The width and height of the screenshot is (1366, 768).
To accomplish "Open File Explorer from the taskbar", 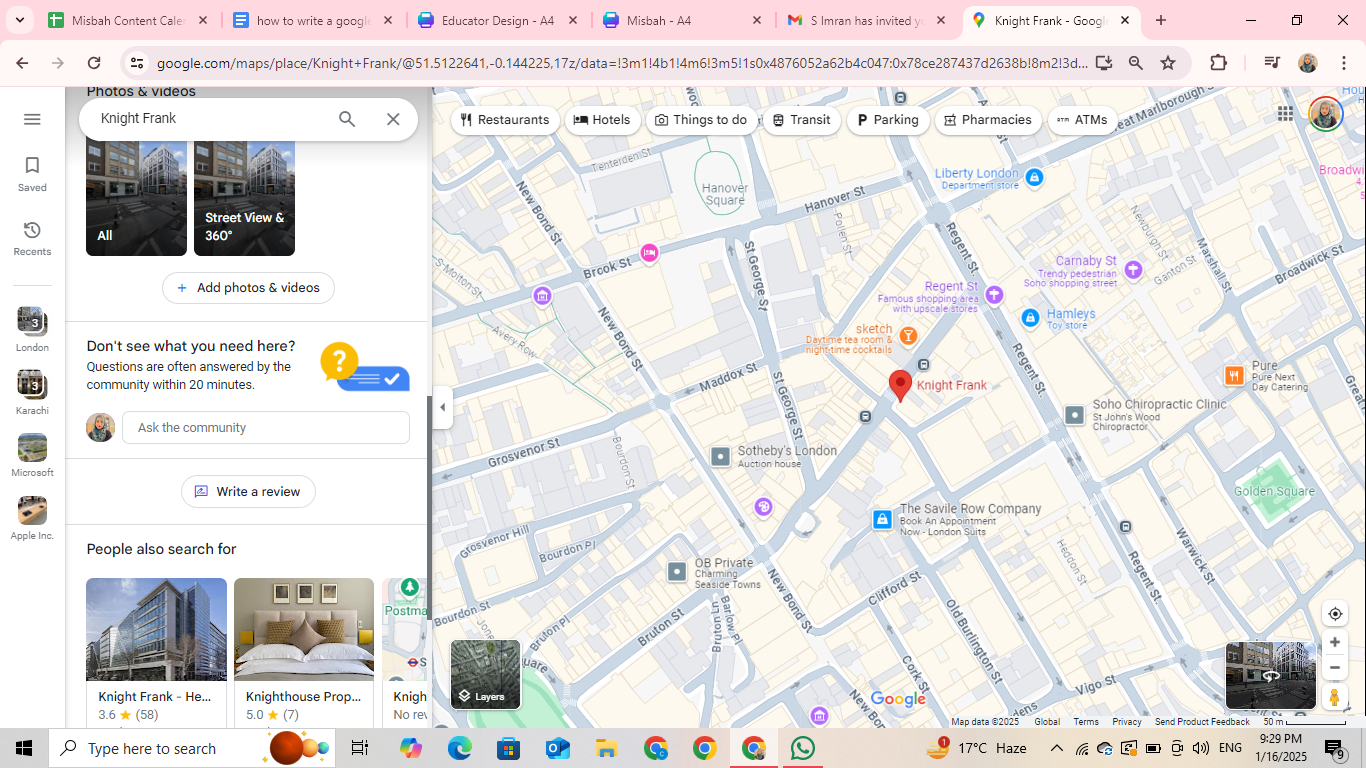I will click(606, 748).
